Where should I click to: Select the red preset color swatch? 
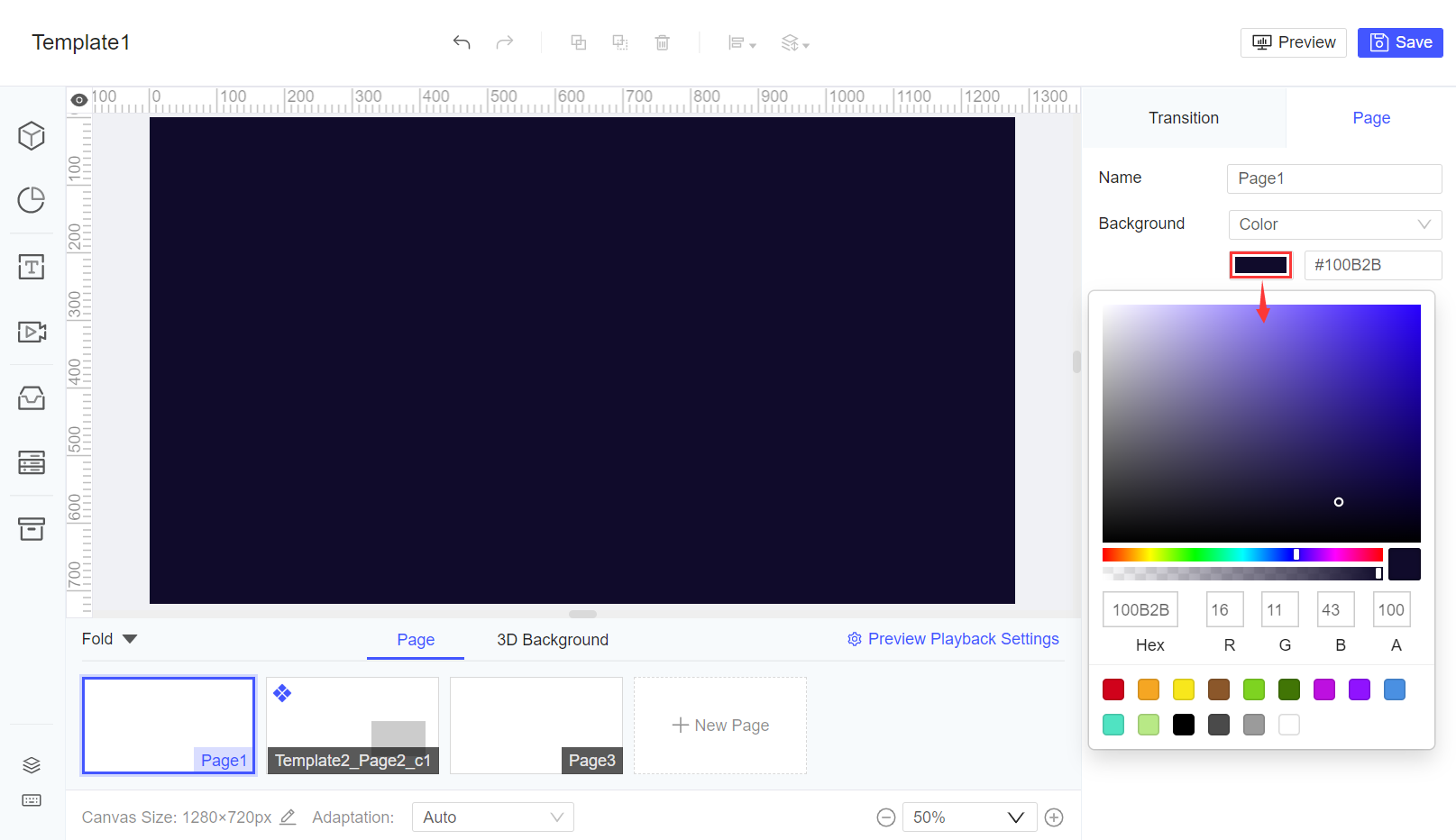pos(1113,689)
